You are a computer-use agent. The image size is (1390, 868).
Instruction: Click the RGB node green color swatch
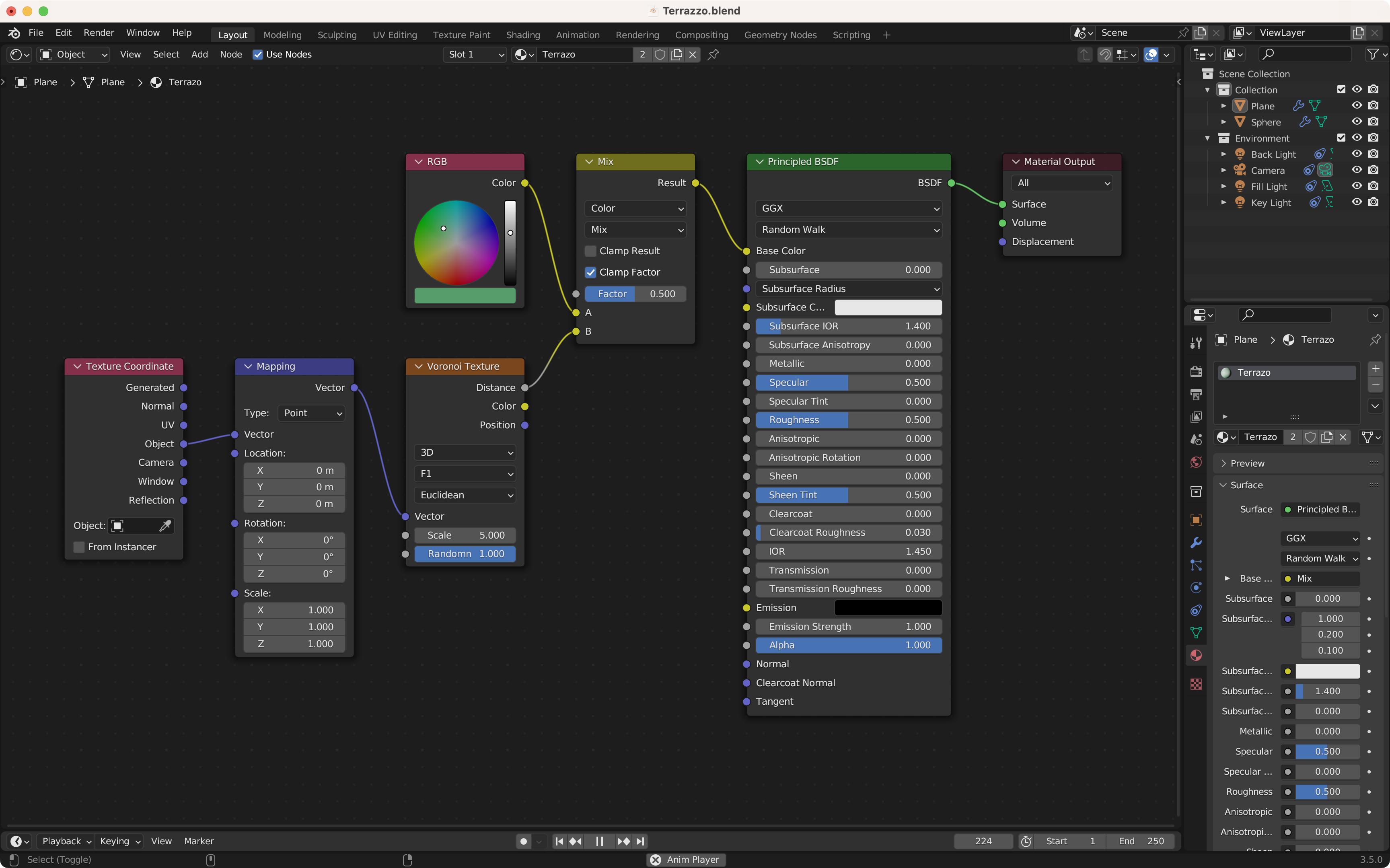(x=465, y=296)
